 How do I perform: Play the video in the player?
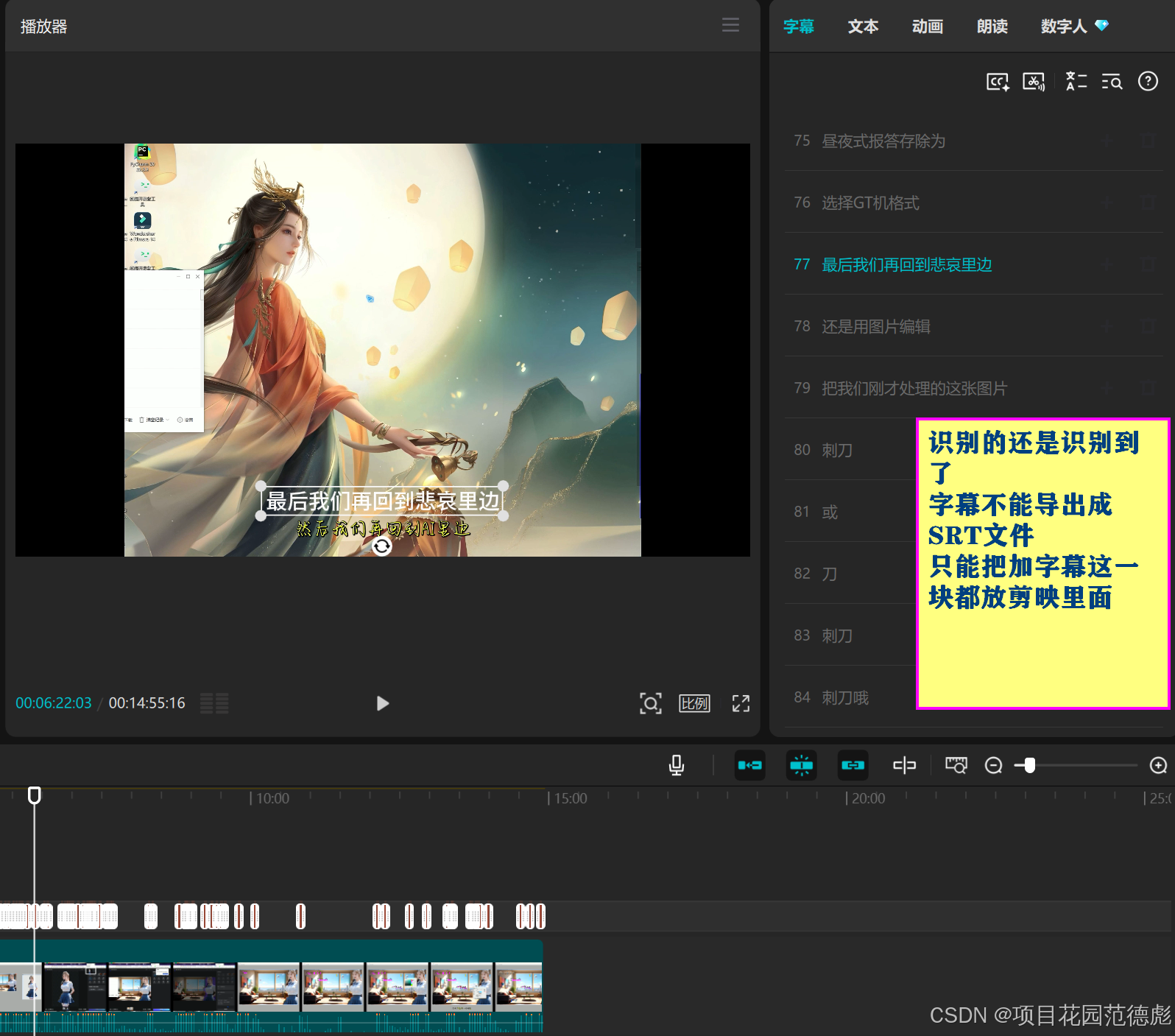(382, 703)
